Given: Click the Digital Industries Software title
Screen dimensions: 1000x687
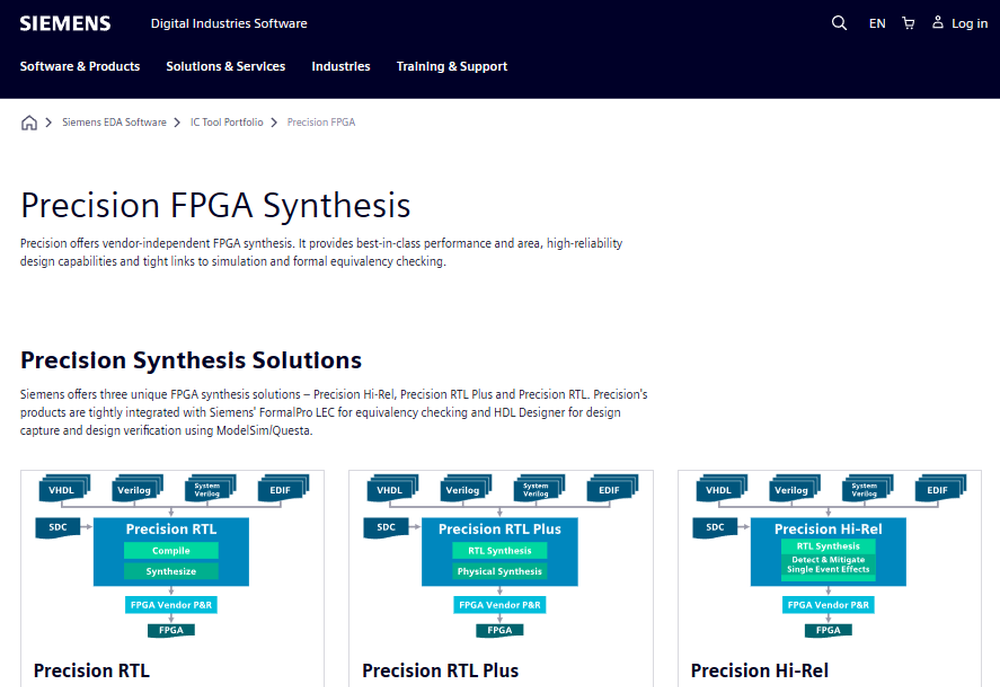Looking at the screenshot, I should pos(229,24).
